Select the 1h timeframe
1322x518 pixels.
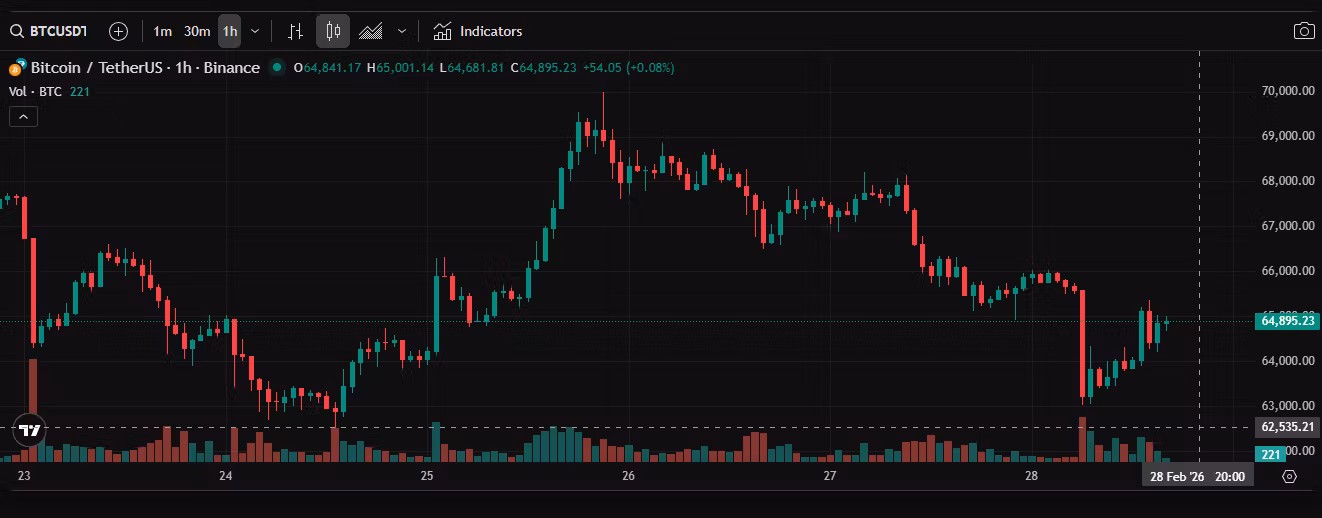pos(230,31)
